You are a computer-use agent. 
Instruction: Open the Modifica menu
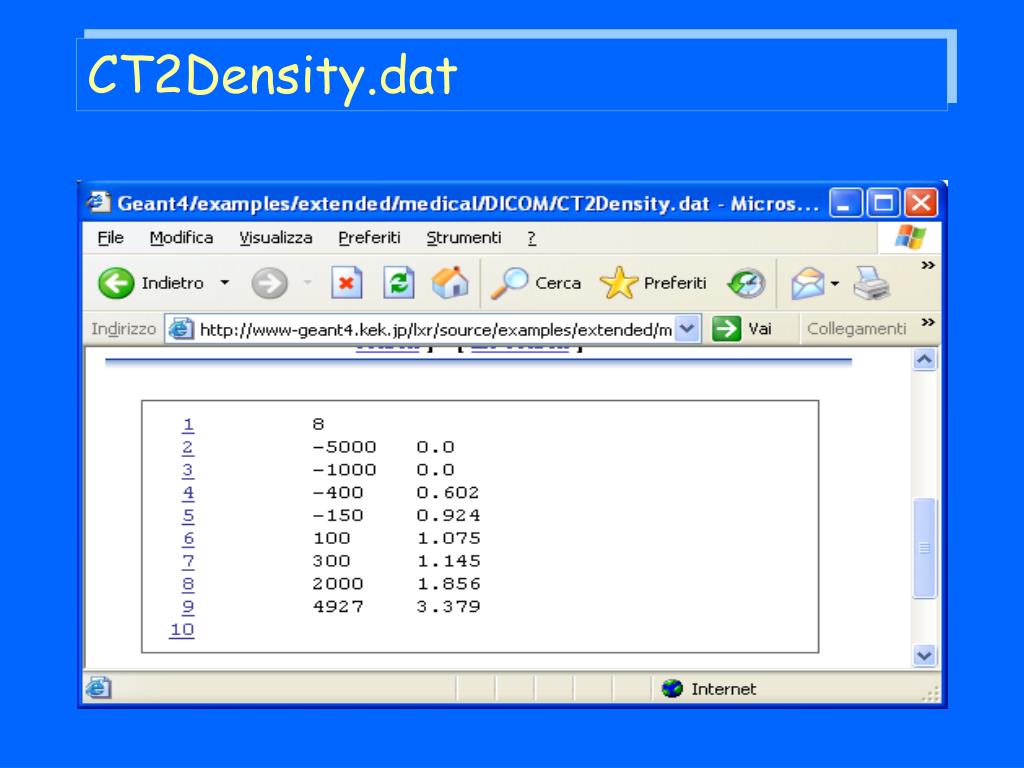pyautogui.click(x=182, y=238)
